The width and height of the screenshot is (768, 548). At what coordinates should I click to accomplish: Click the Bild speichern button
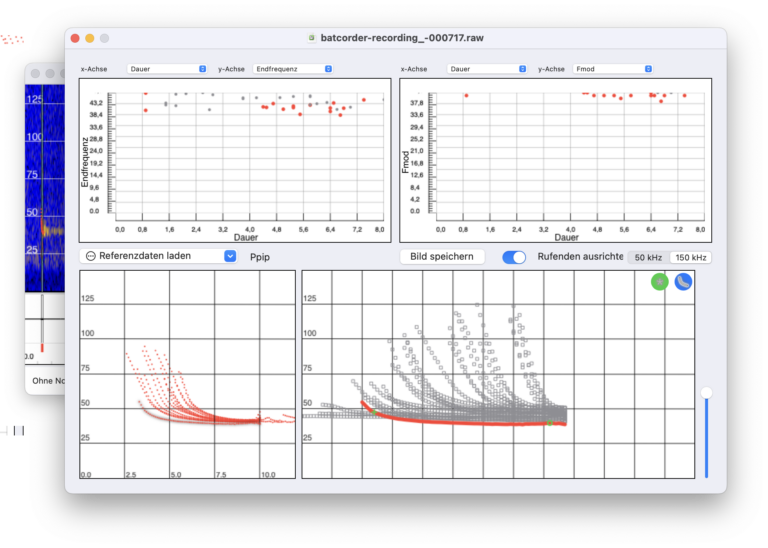(x=442, y=256)
